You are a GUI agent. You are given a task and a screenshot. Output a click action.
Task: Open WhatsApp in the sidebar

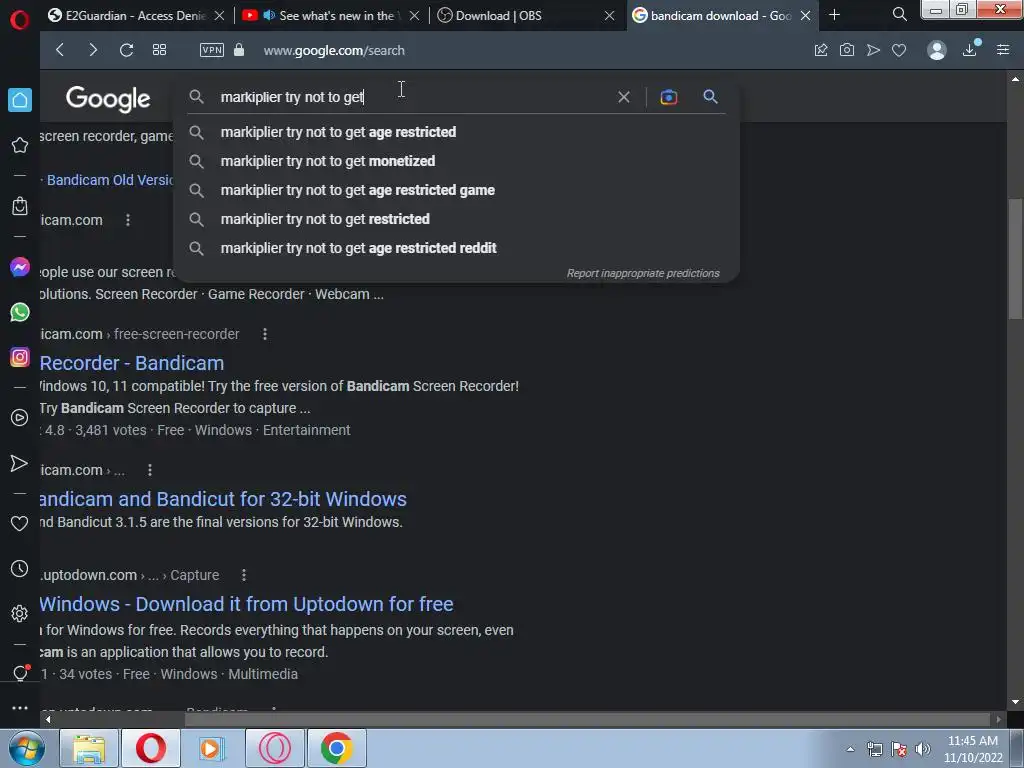[x=20, y=312]
